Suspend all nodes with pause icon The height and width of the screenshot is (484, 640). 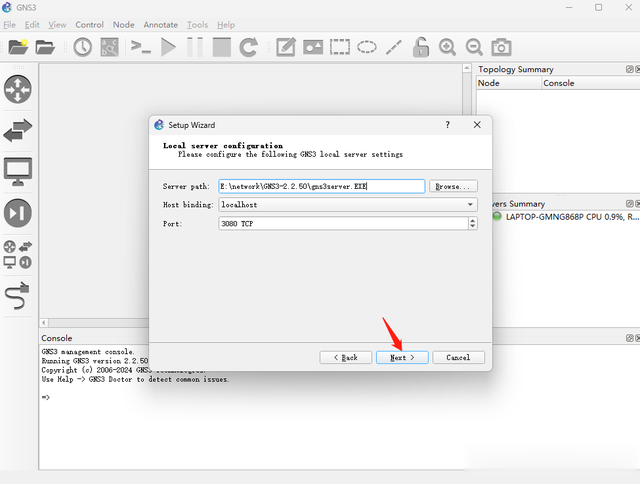195,47
